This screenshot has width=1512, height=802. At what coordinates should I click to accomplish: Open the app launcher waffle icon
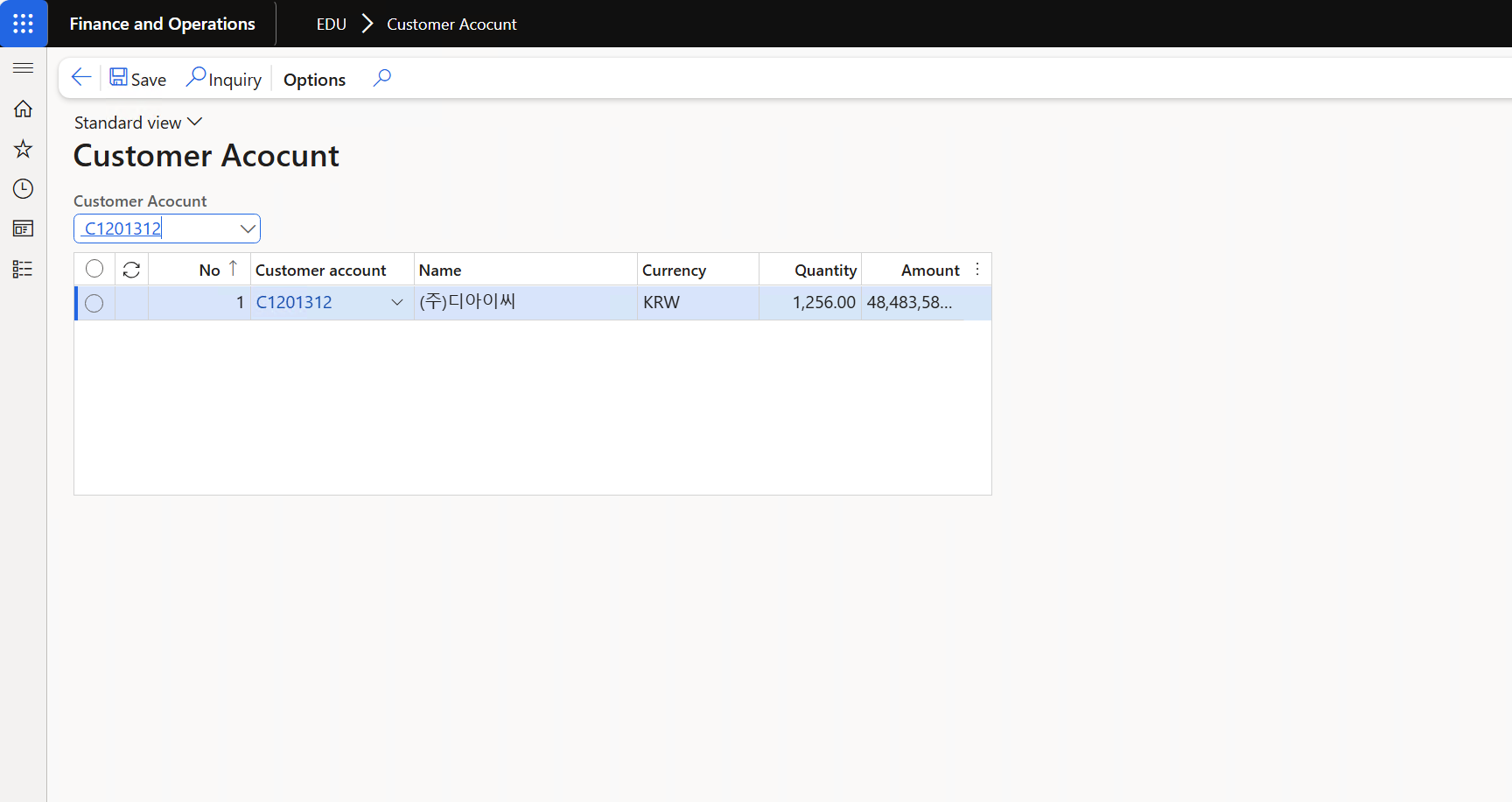(x=24, y=24)
